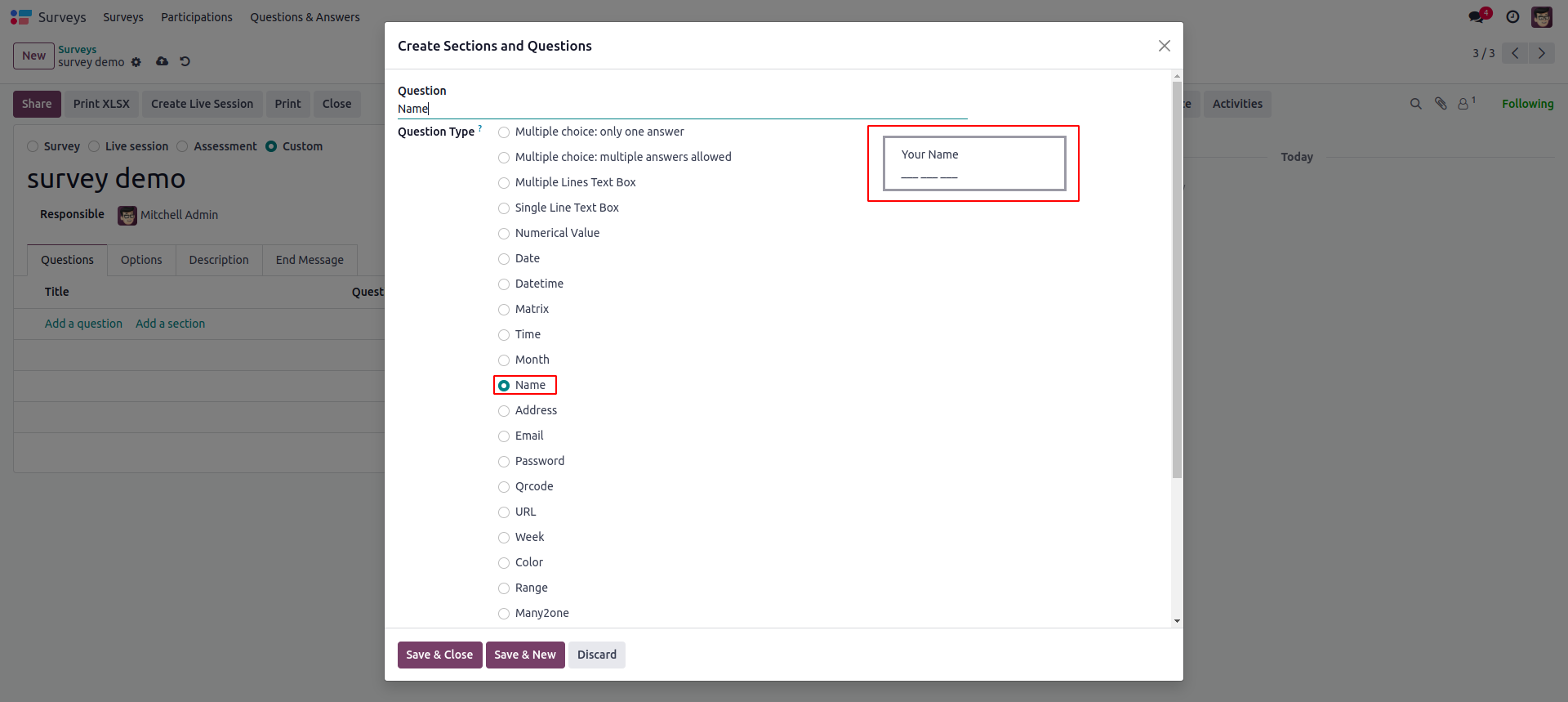Click the cloud save icon

pyautogui.click(x=163, y=61)
